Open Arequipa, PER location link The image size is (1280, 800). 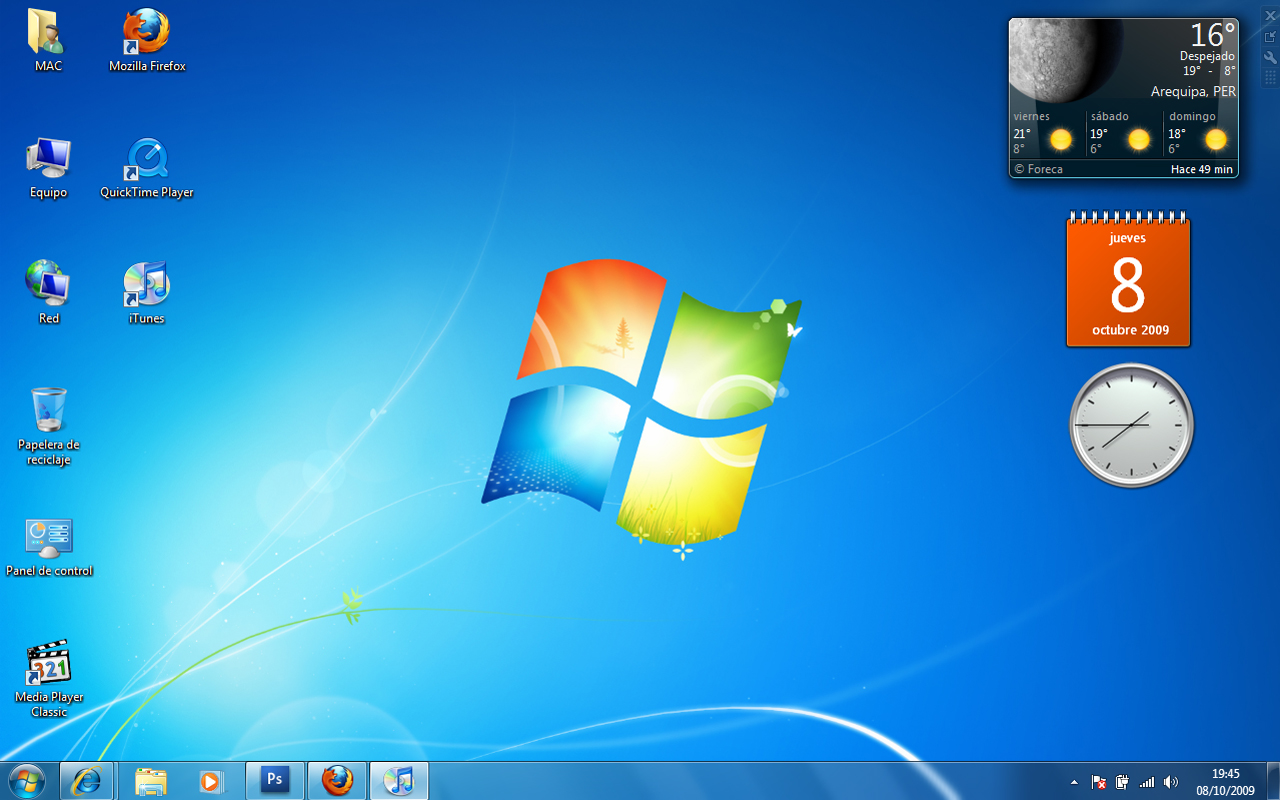tap(1193, 91)
